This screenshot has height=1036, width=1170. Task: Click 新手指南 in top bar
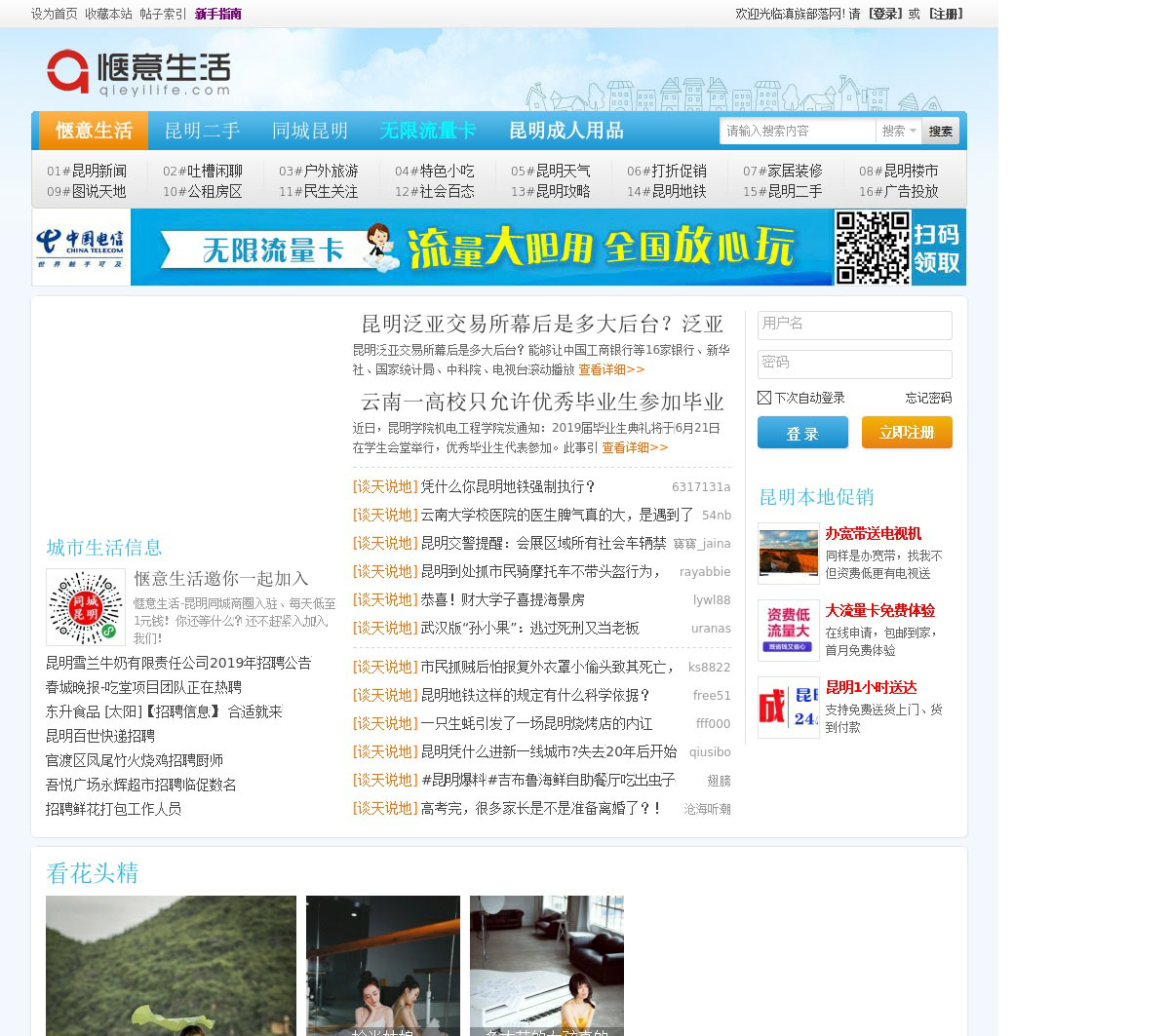[218, 14]
